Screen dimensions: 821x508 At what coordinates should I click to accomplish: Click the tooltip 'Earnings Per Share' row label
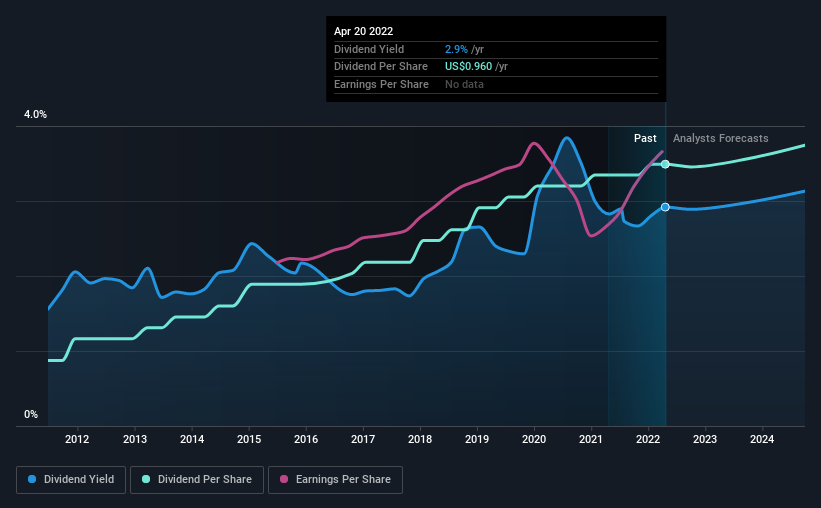coord(381,84)
